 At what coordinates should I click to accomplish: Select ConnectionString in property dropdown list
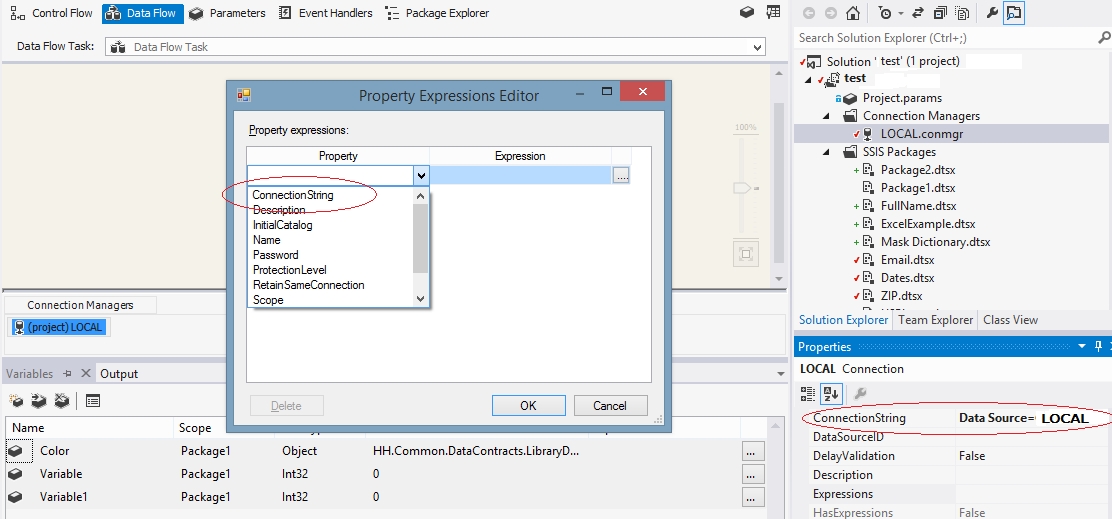click(293, 195)
